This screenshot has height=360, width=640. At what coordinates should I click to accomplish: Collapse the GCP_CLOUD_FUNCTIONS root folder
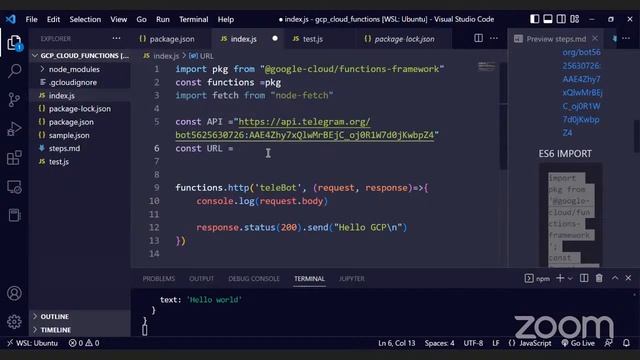pos(80,56)
